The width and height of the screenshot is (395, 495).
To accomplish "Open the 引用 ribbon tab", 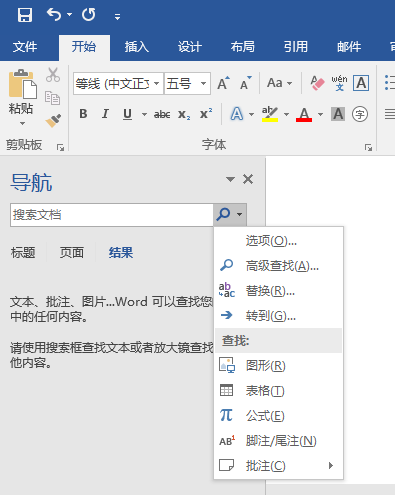I will point(296,47).
